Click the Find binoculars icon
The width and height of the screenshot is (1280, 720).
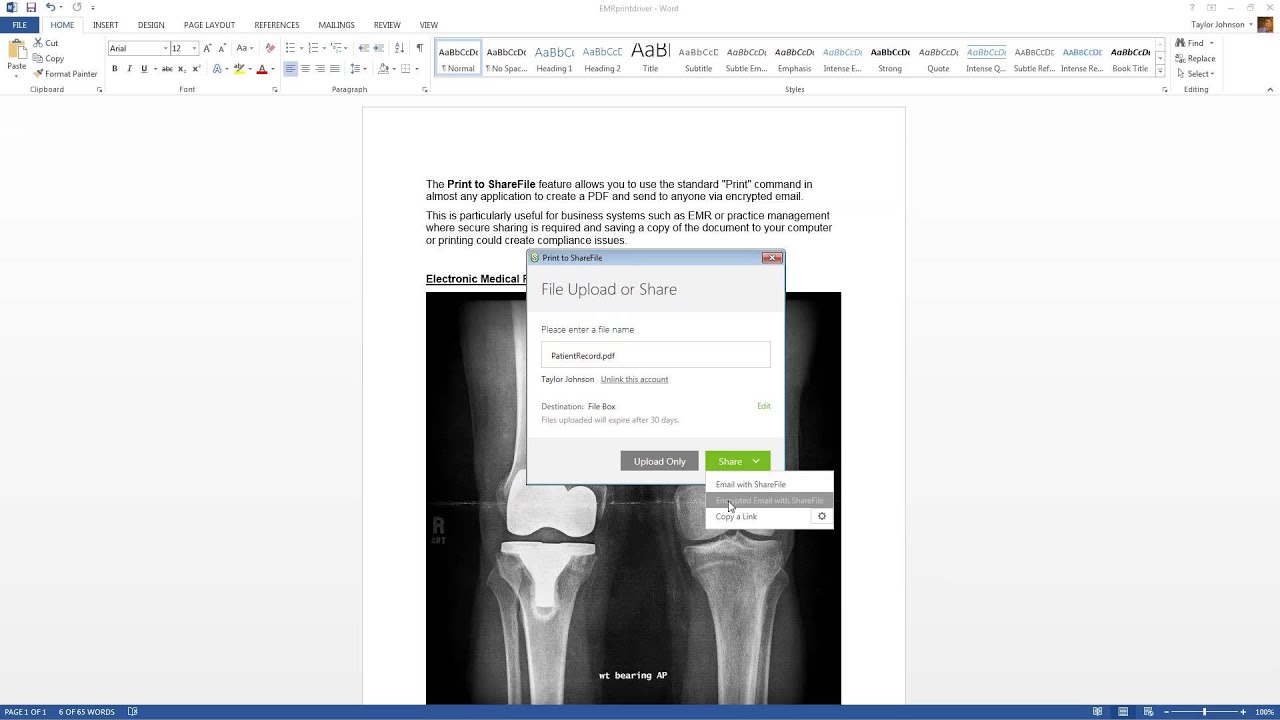pyautogui.click(x=1181, y=43)
